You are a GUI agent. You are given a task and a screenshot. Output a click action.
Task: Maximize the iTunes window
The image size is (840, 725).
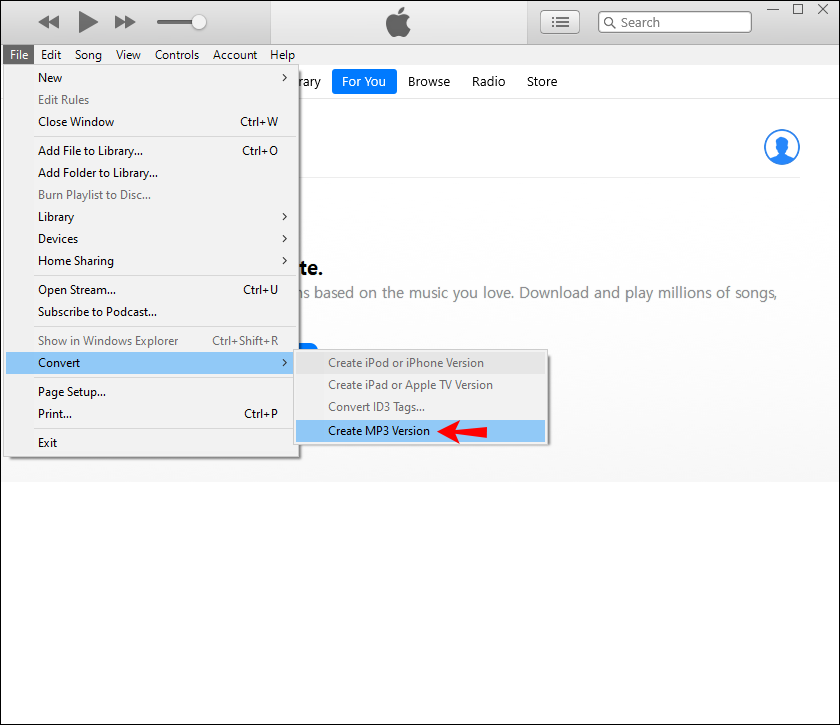(x=798, y=10)
